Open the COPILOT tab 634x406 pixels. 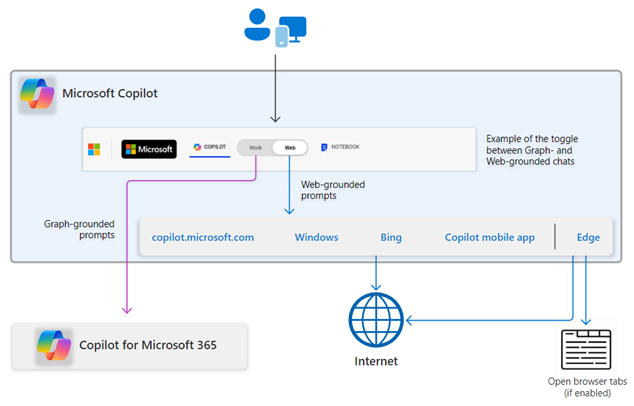click(210, 147)
